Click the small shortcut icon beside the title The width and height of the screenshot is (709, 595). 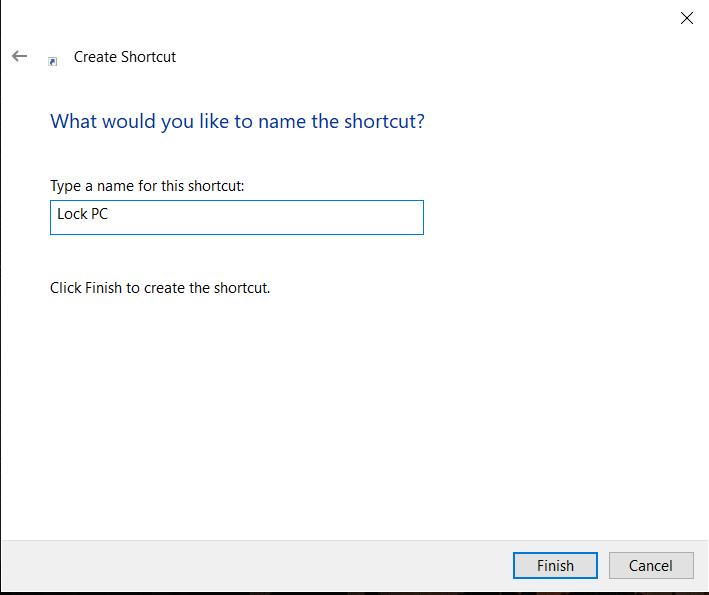pyautogui.click(x=53, y=60)
